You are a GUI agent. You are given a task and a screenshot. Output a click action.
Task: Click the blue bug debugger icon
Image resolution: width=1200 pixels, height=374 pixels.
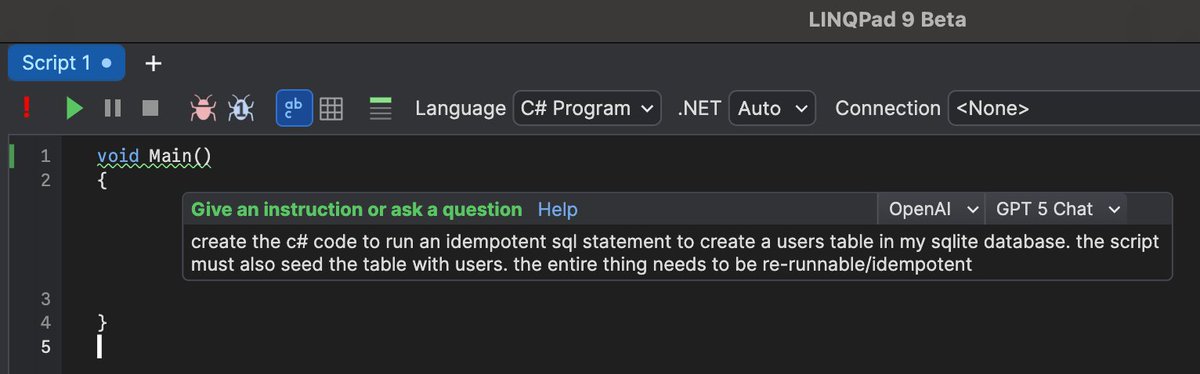pos(241,108)
